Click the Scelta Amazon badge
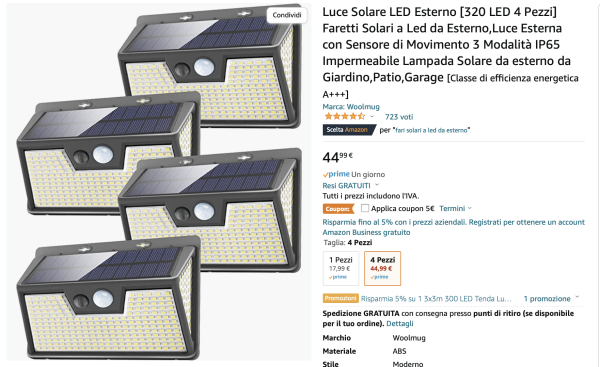 tap(349, 130)
